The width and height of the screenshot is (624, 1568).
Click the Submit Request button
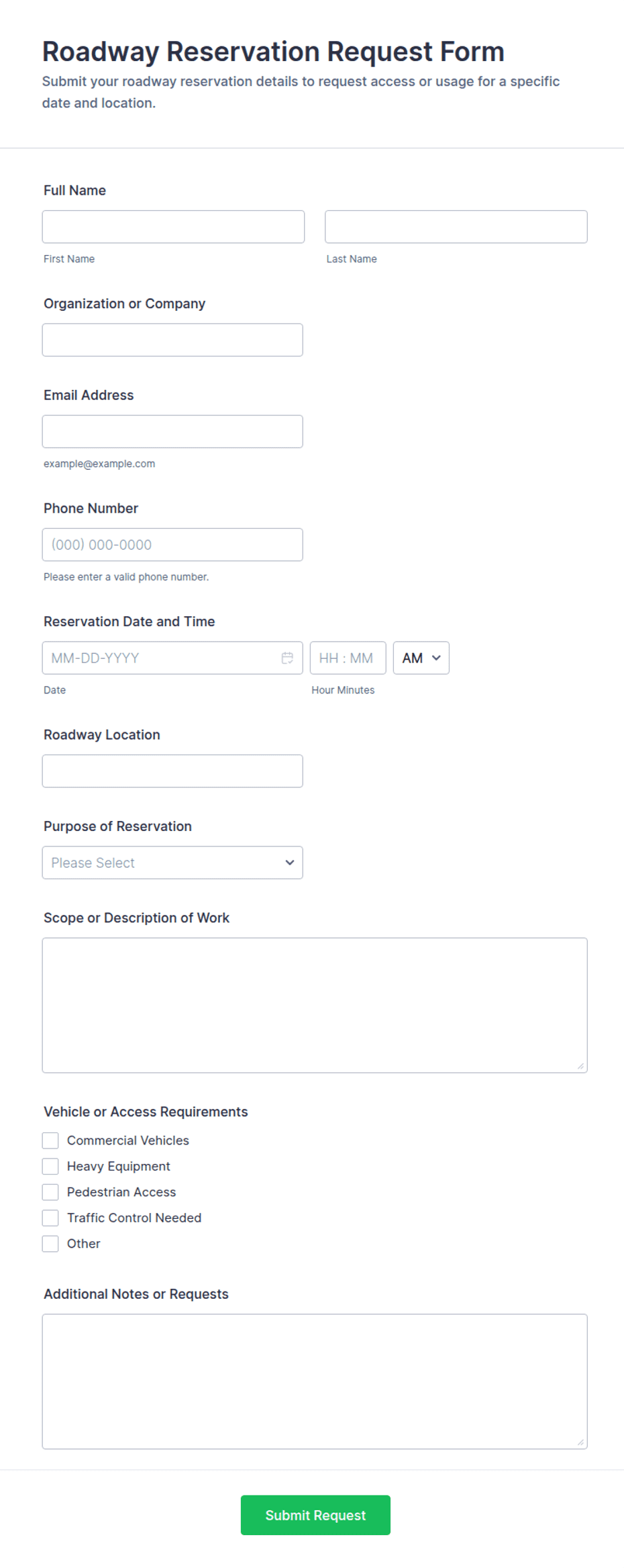pyautogui.click(x=315, y=1515)
